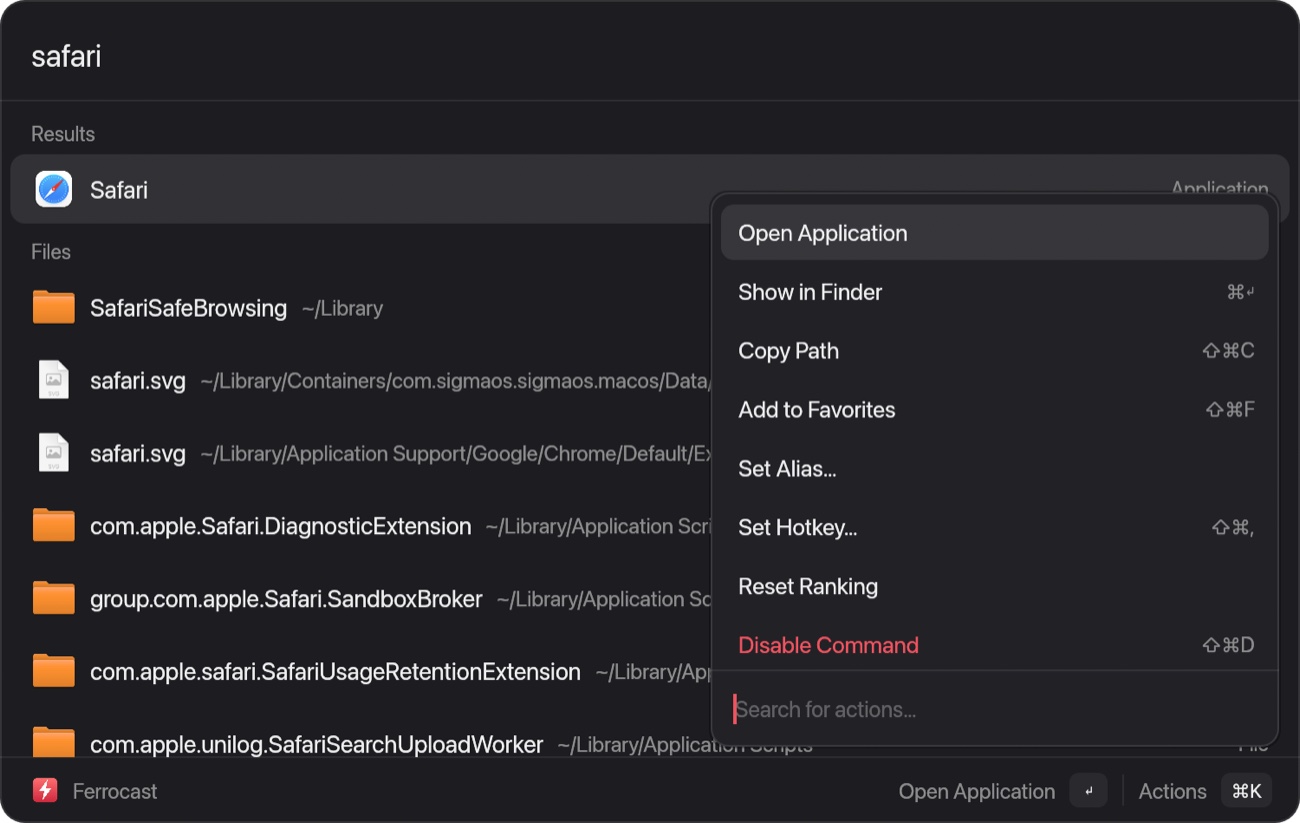Click the com.apple.Safari.DiagnosticExtension folder icon
This screenshot has height=823, width=1300.
click(54, 526)
